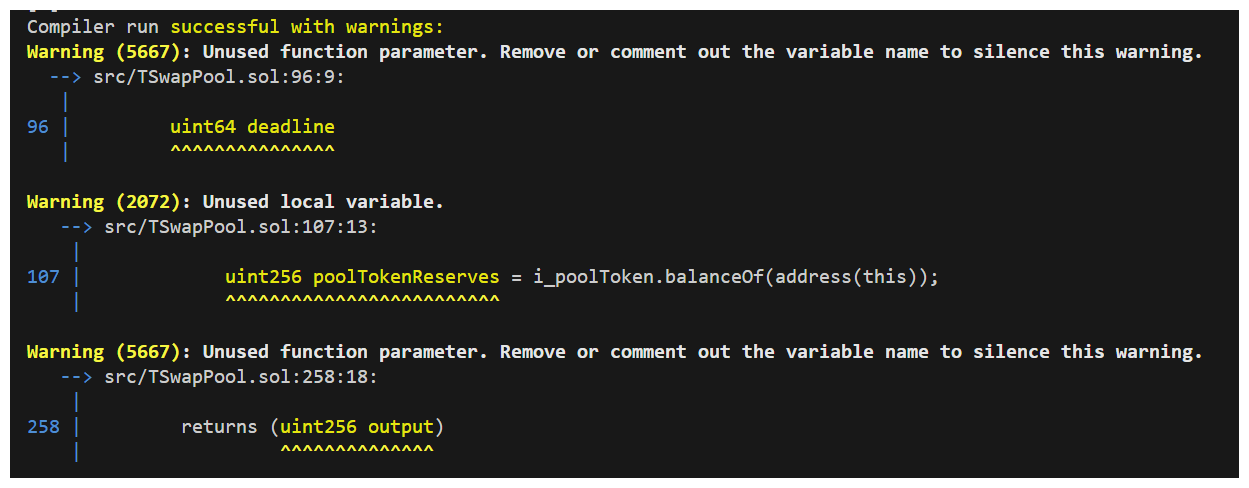Open the src/TSwapPool.sol:258:18 file link

point(241,377)
